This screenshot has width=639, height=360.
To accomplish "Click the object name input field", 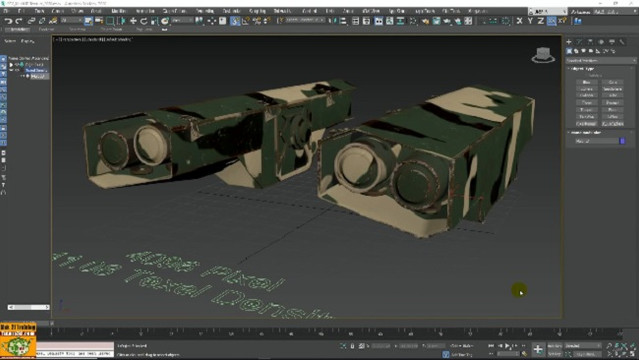I will pos(596,141).
